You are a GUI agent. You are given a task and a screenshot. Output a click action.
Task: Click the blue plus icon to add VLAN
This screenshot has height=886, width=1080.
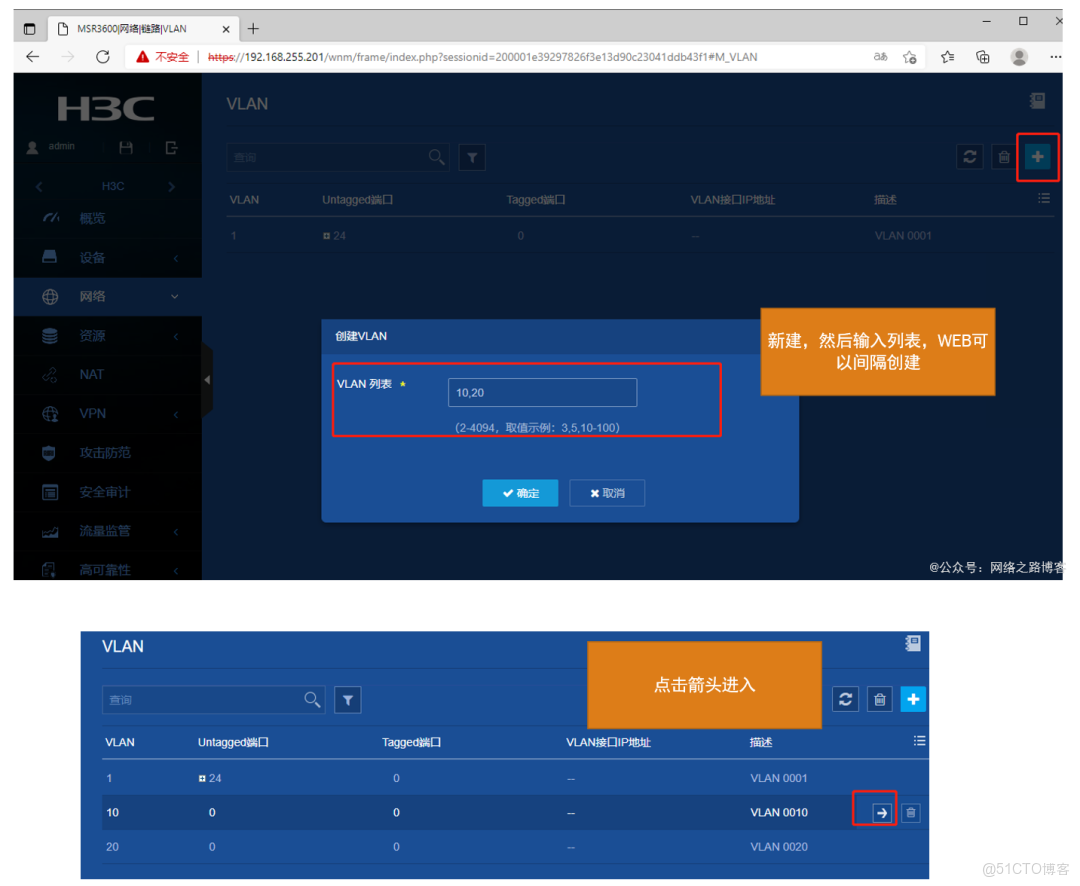(x=1038, y=157)
